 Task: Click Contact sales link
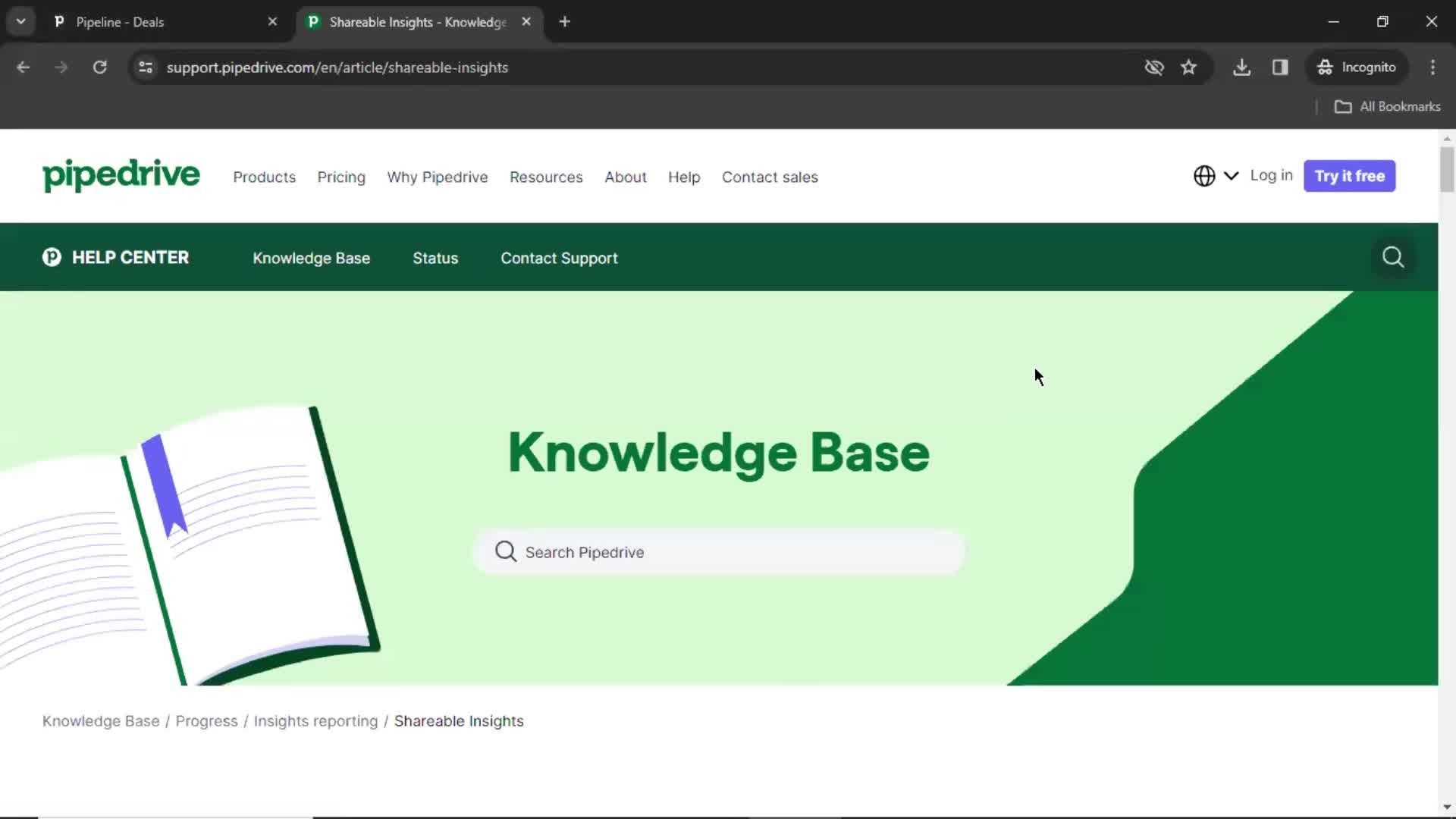(x=770, y=177)
